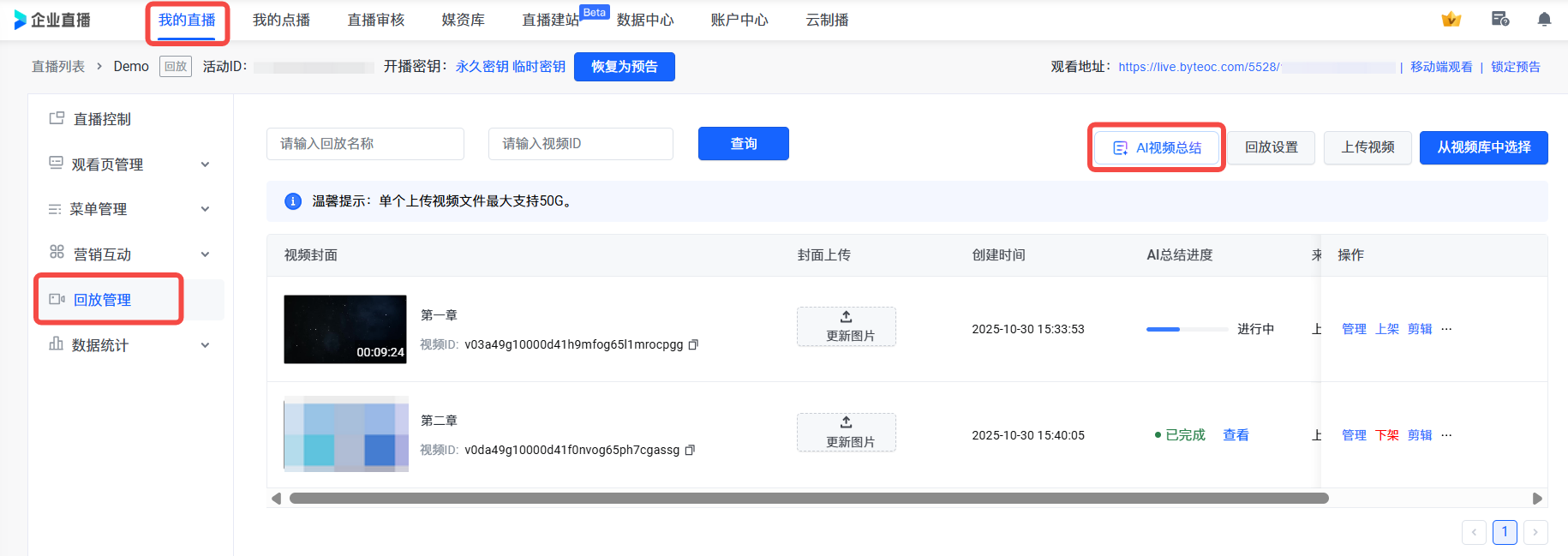The height and width of the screenshot is (556, 1568).
Task: Open the 第一章 video thumbnail
Action: 345,329
